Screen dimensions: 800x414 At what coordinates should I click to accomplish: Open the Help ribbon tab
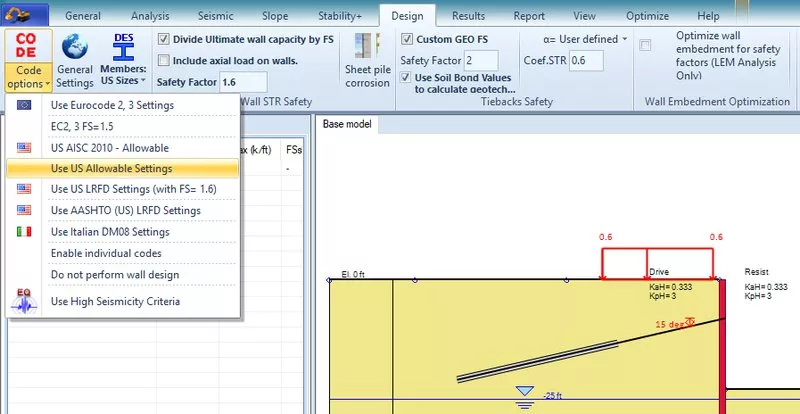[x=708, y=16]
